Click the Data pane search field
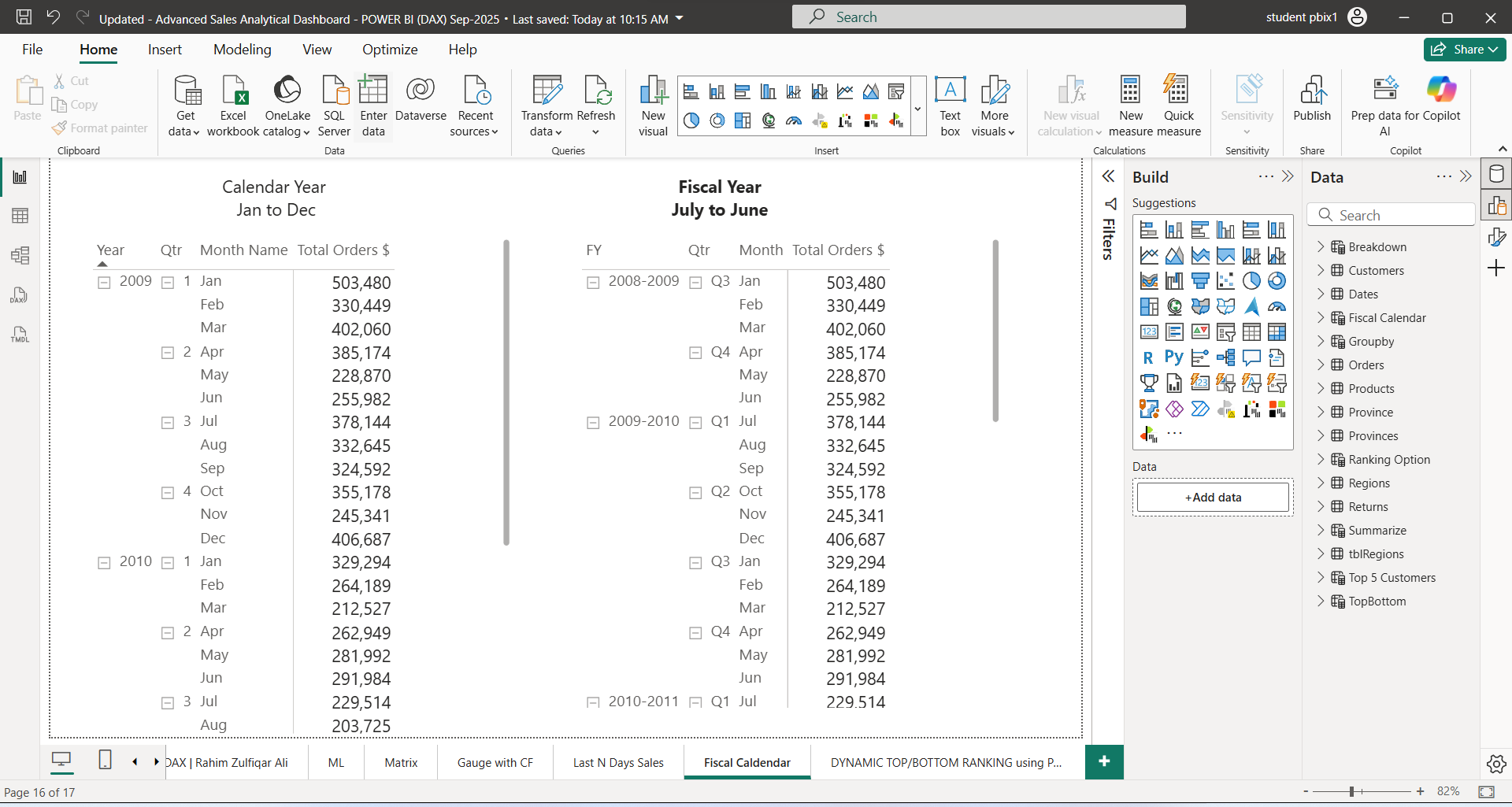The height and width of the screenshot is (807, 1512). (x=1391, y=214)
